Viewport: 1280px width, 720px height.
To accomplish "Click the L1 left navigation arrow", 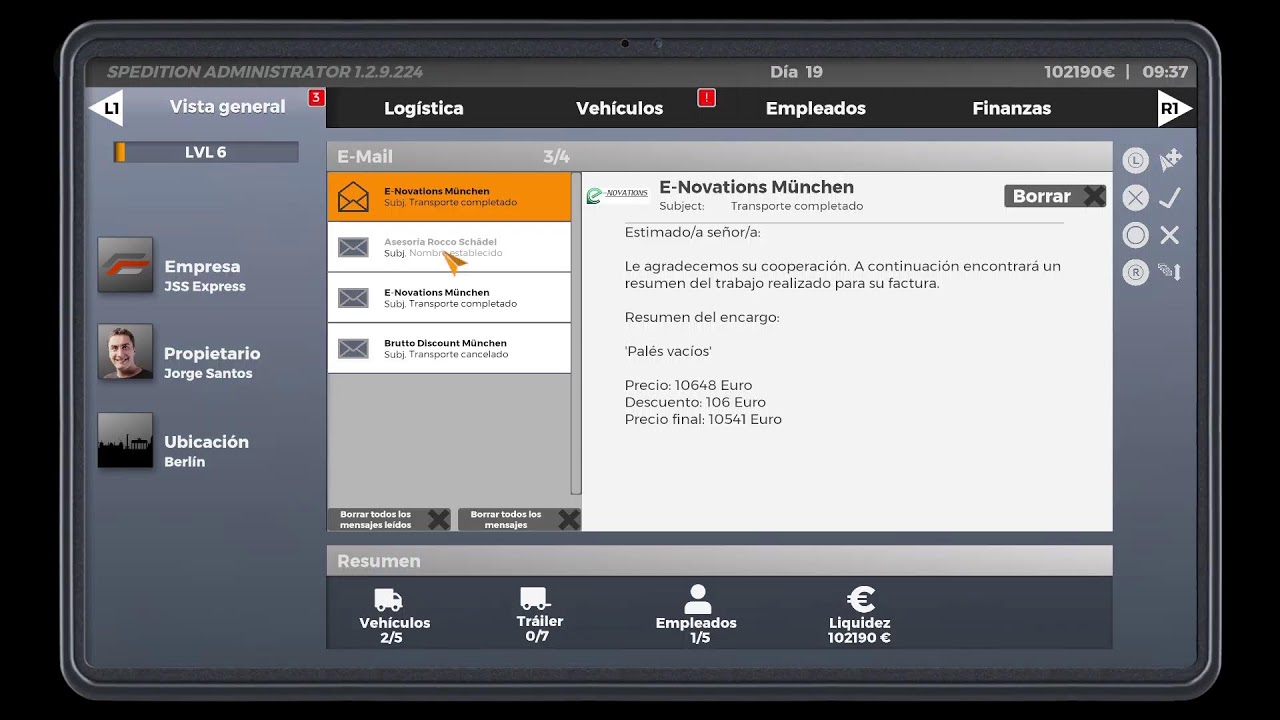I will [x=106, y=108].
